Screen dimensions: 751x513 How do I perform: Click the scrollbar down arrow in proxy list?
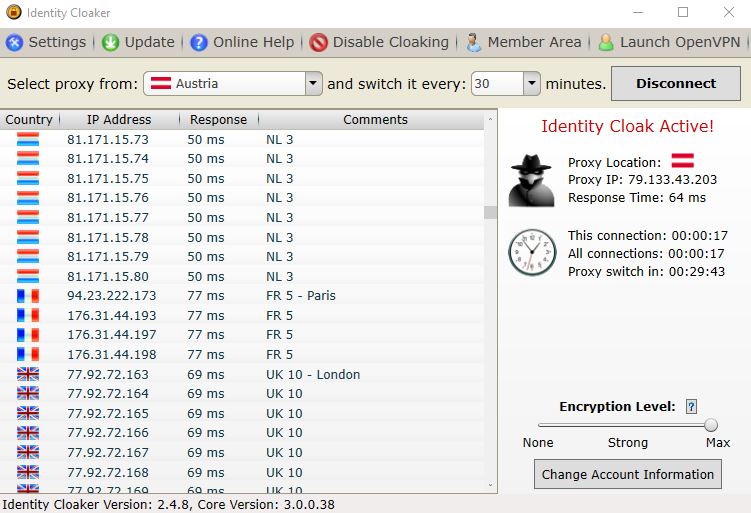pos(490,485)
